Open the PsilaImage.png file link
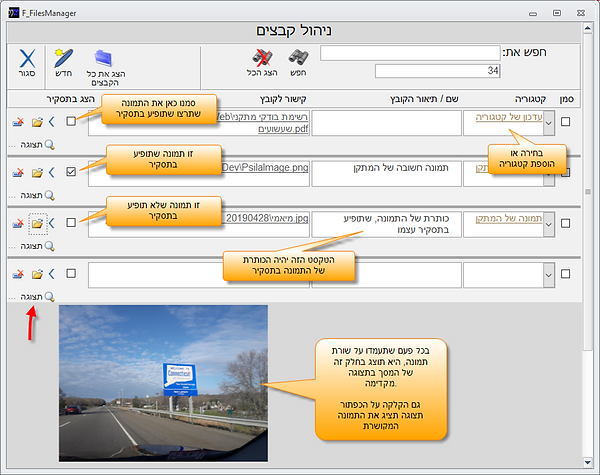The height and width of the screenshot is (475, 600). coord(265,168)
